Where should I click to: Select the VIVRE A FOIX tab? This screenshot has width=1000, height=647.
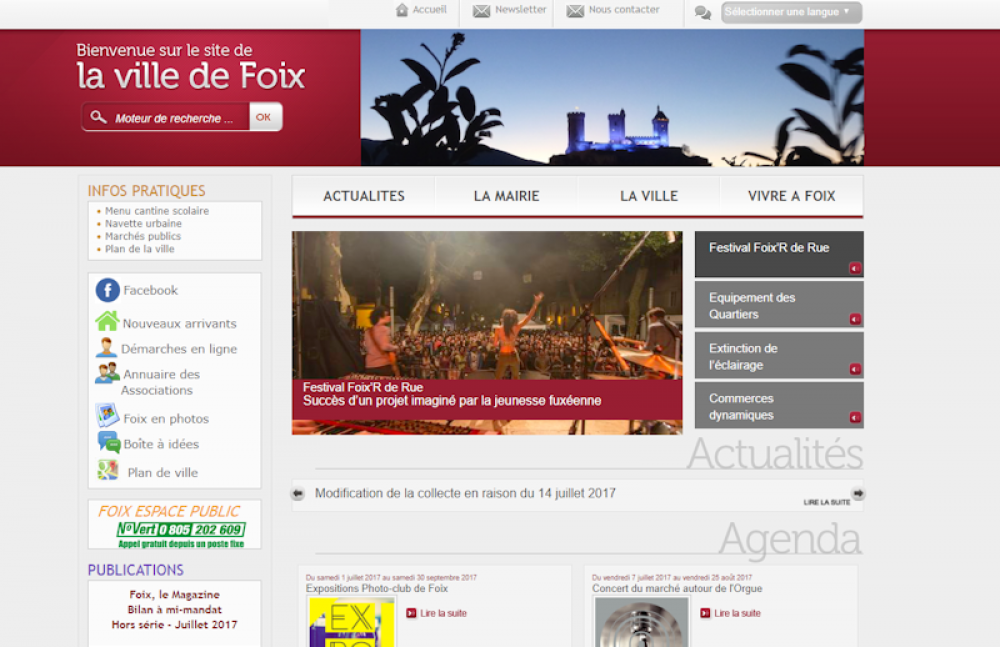click(x=791, y=196)
